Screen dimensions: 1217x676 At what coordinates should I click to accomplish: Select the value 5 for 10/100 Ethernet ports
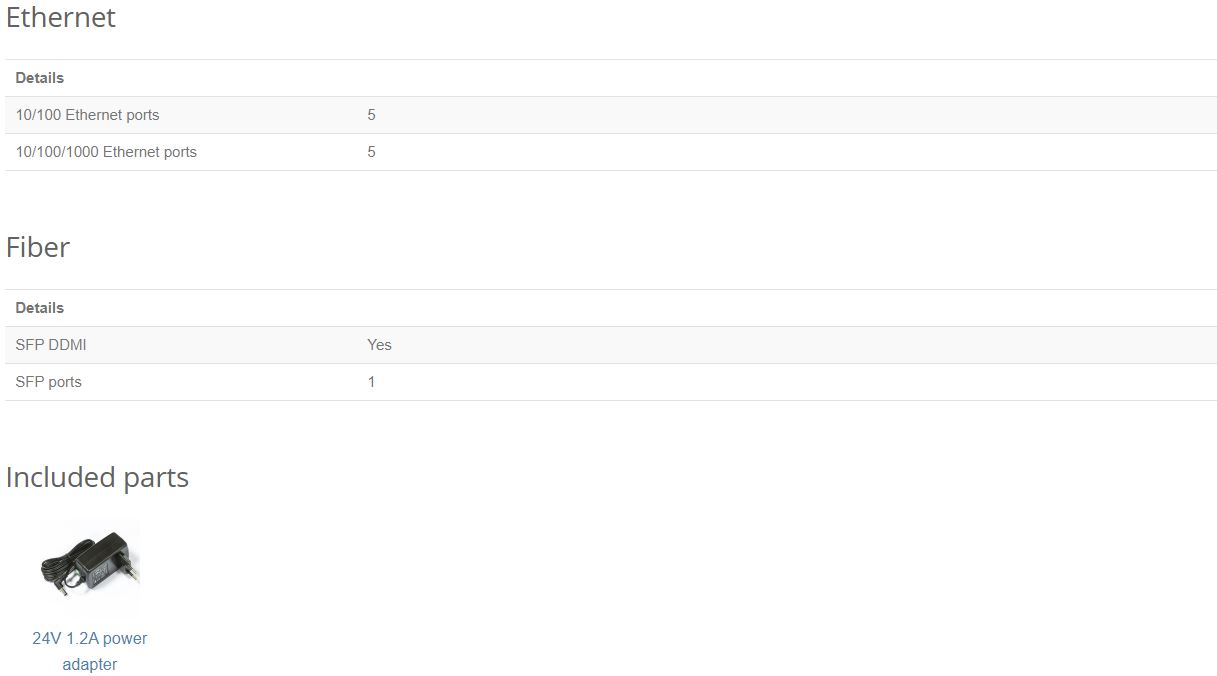click(x=371, y=115)
